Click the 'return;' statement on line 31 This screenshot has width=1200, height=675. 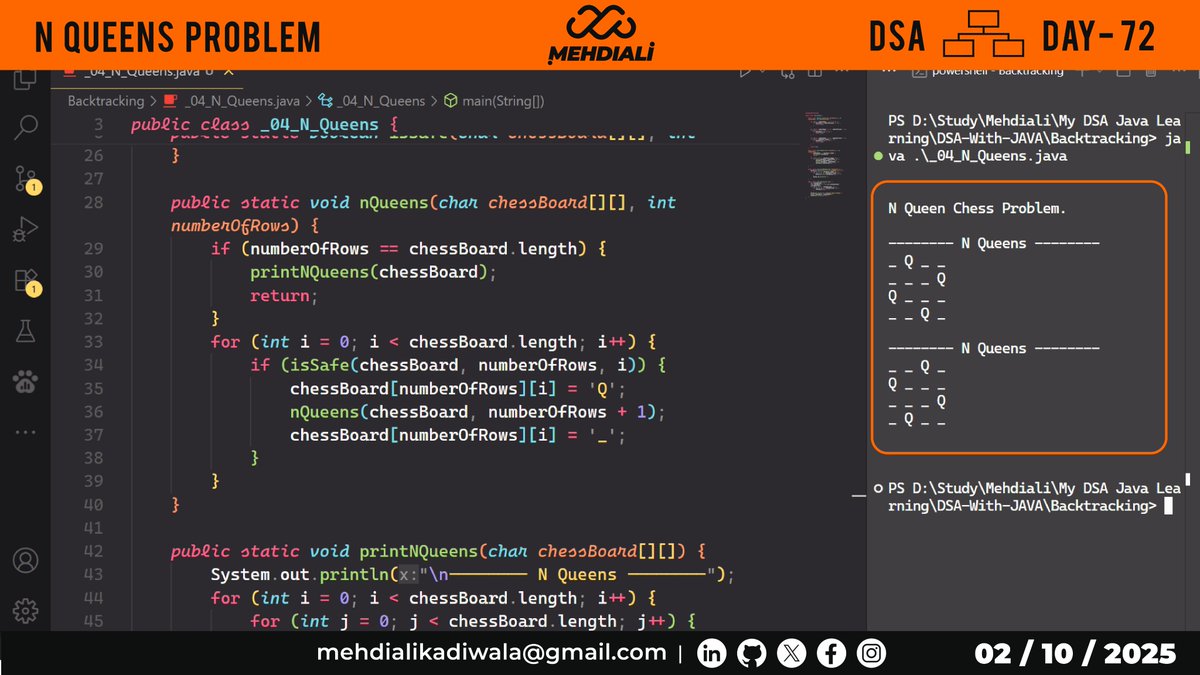tap(284, 296)
